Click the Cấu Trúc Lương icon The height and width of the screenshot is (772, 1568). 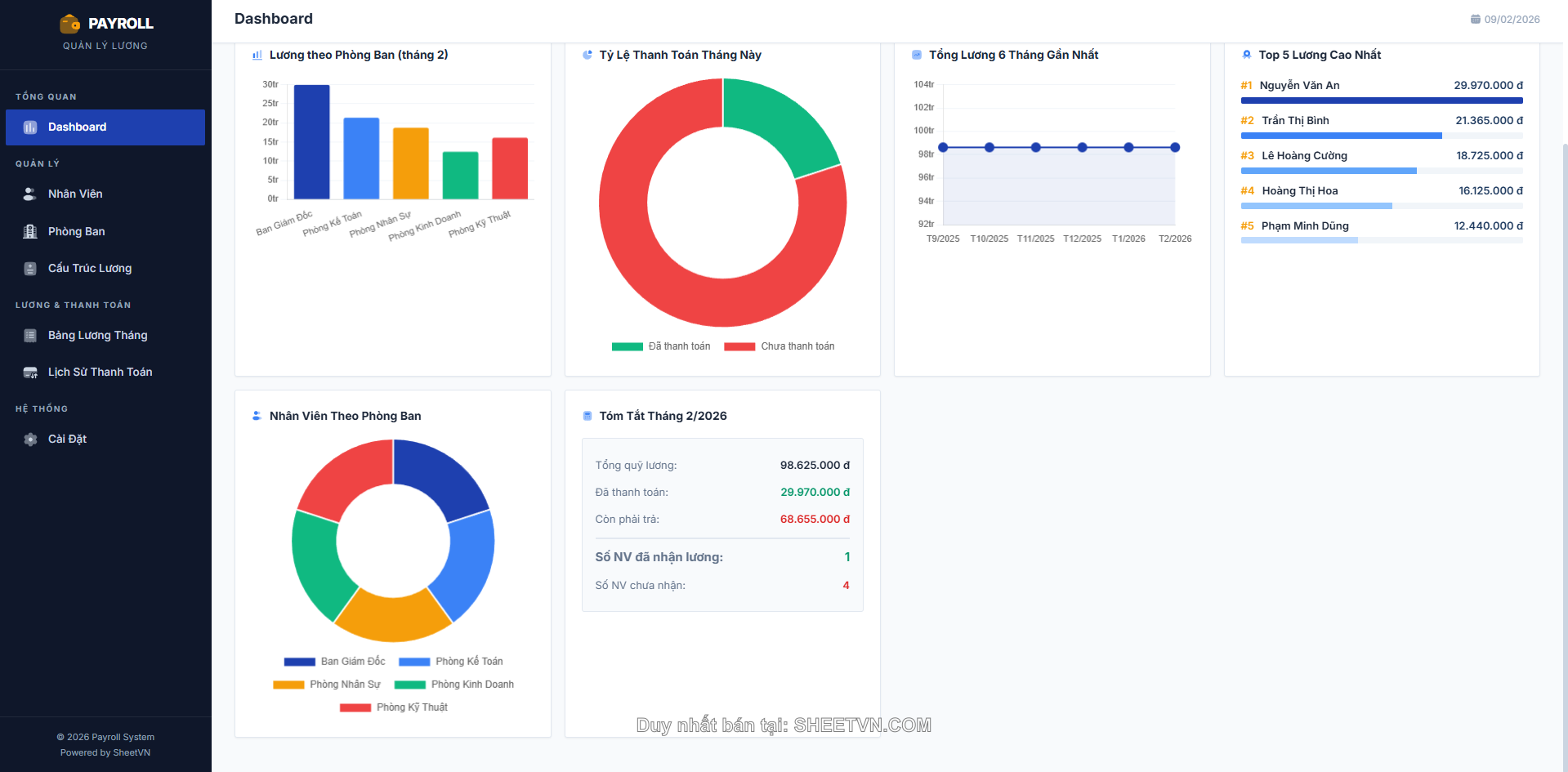(30, 269)
